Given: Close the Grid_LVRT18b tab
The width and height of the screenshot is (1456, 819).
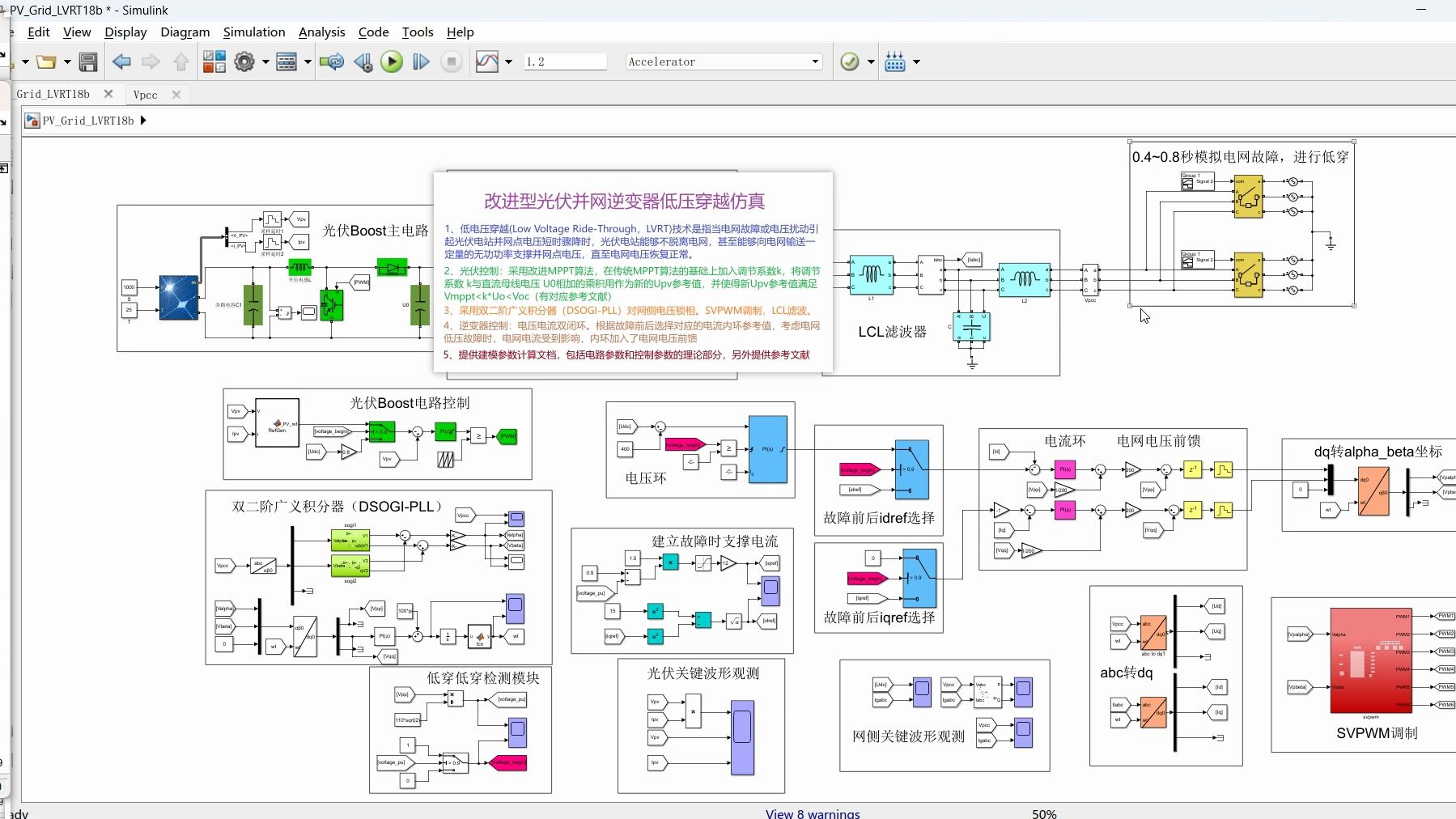Looking at the screenshot, I should (x=108, y=94).
